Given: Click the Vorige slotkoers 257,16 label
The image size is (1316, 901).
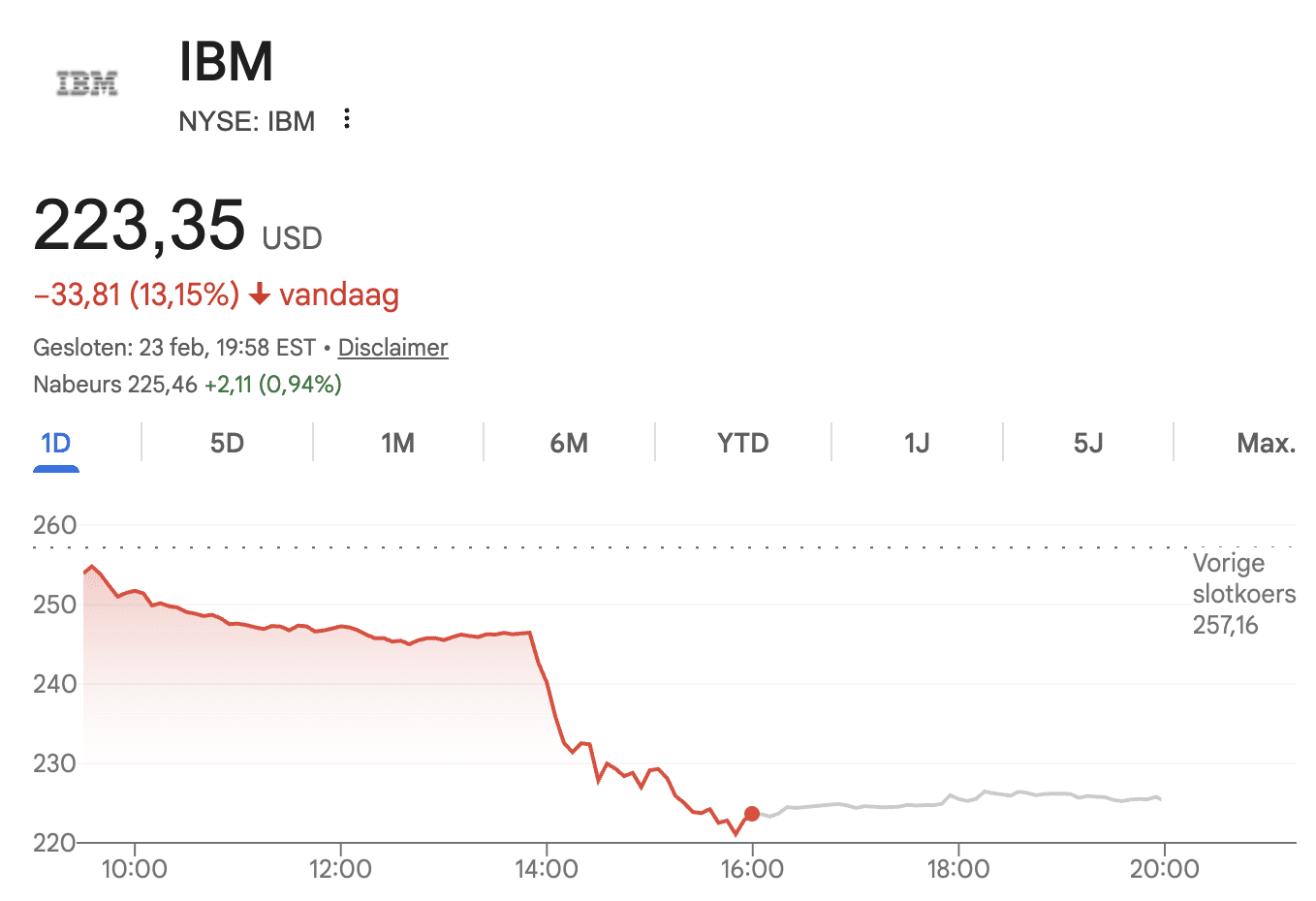Looking at the screenshot, I should coord(1243,594).
